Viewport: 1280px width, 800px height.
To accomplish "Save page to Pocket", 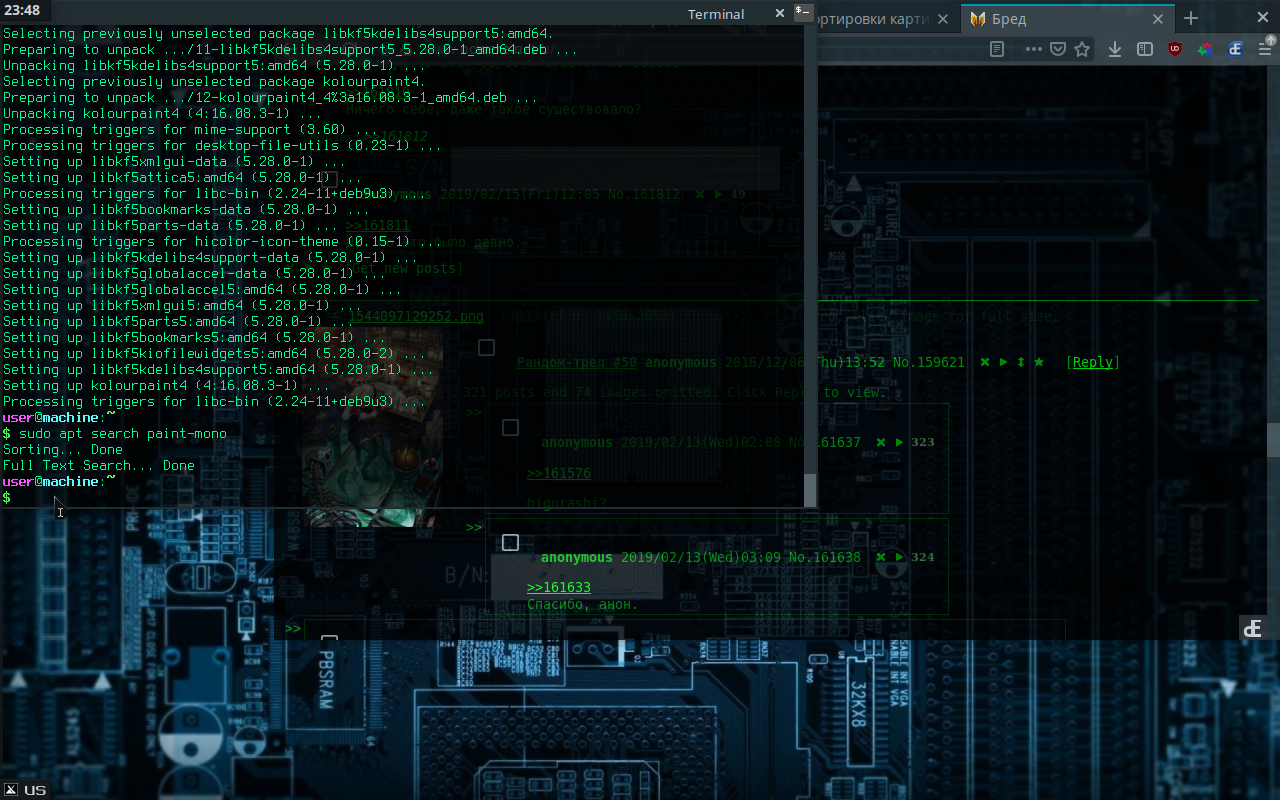I will tap(1059, 49).
